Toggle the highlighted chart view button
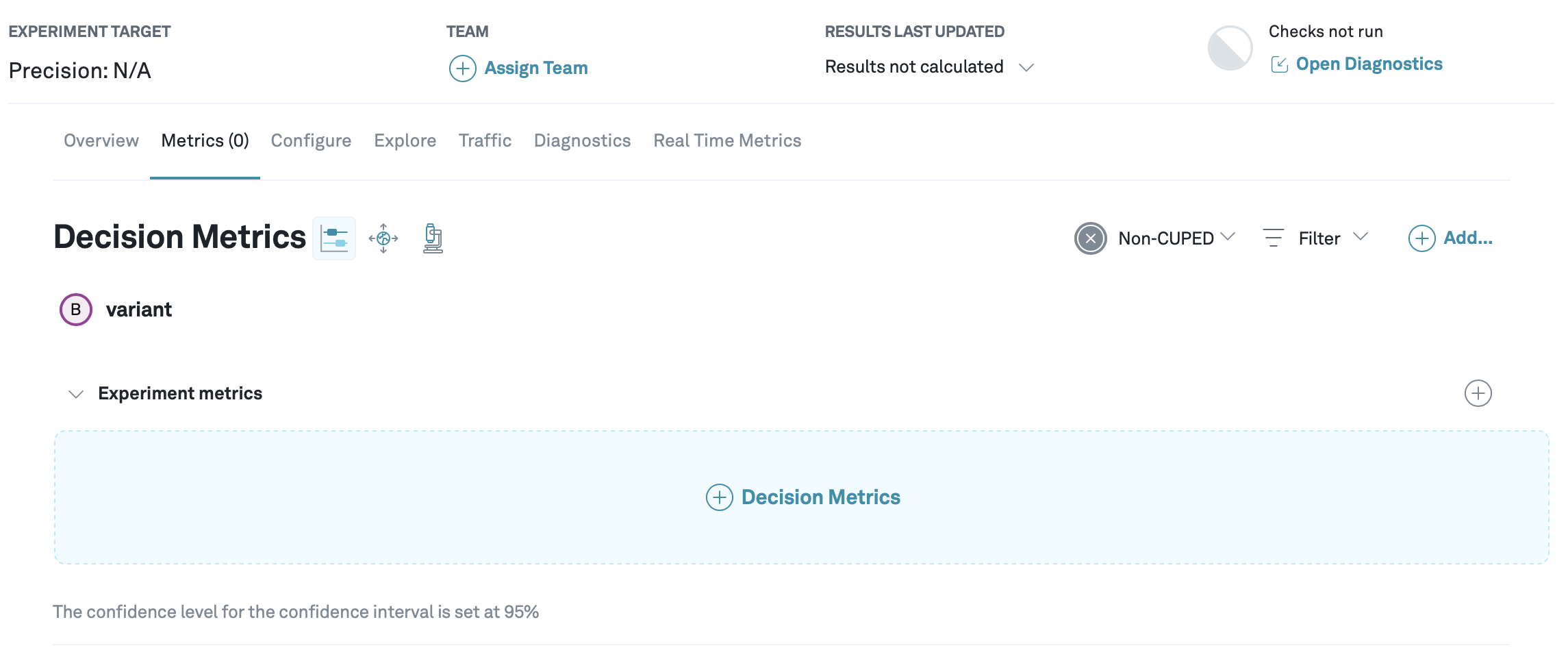The image size is (1568, 659). pos(334,239)
